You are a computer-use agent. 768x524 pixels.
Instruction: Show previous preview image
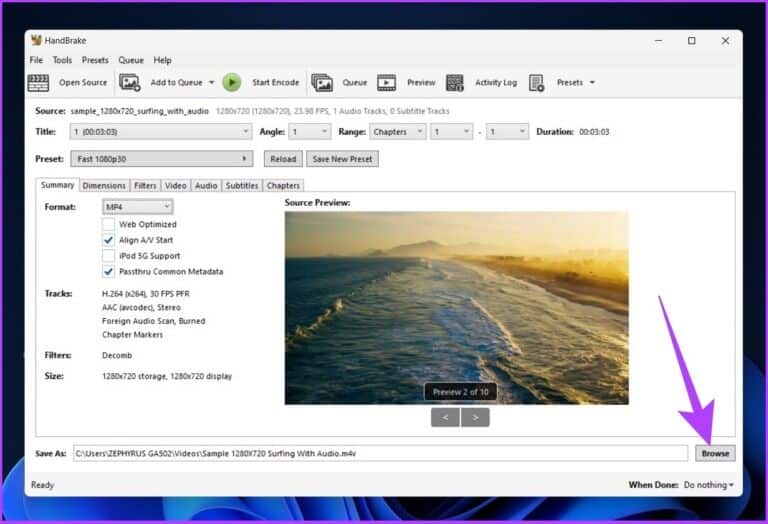pos(445,418)
